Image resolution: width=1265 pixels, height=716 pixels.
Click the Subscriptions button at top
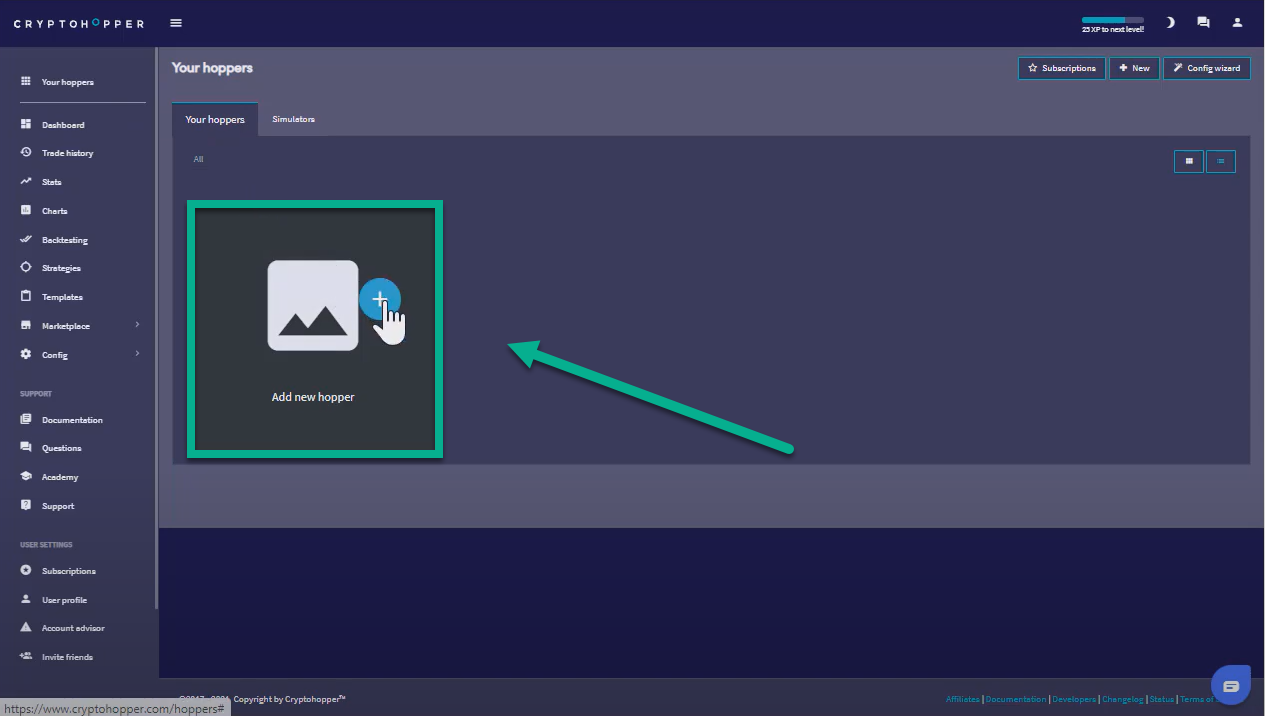(1062, 68)
